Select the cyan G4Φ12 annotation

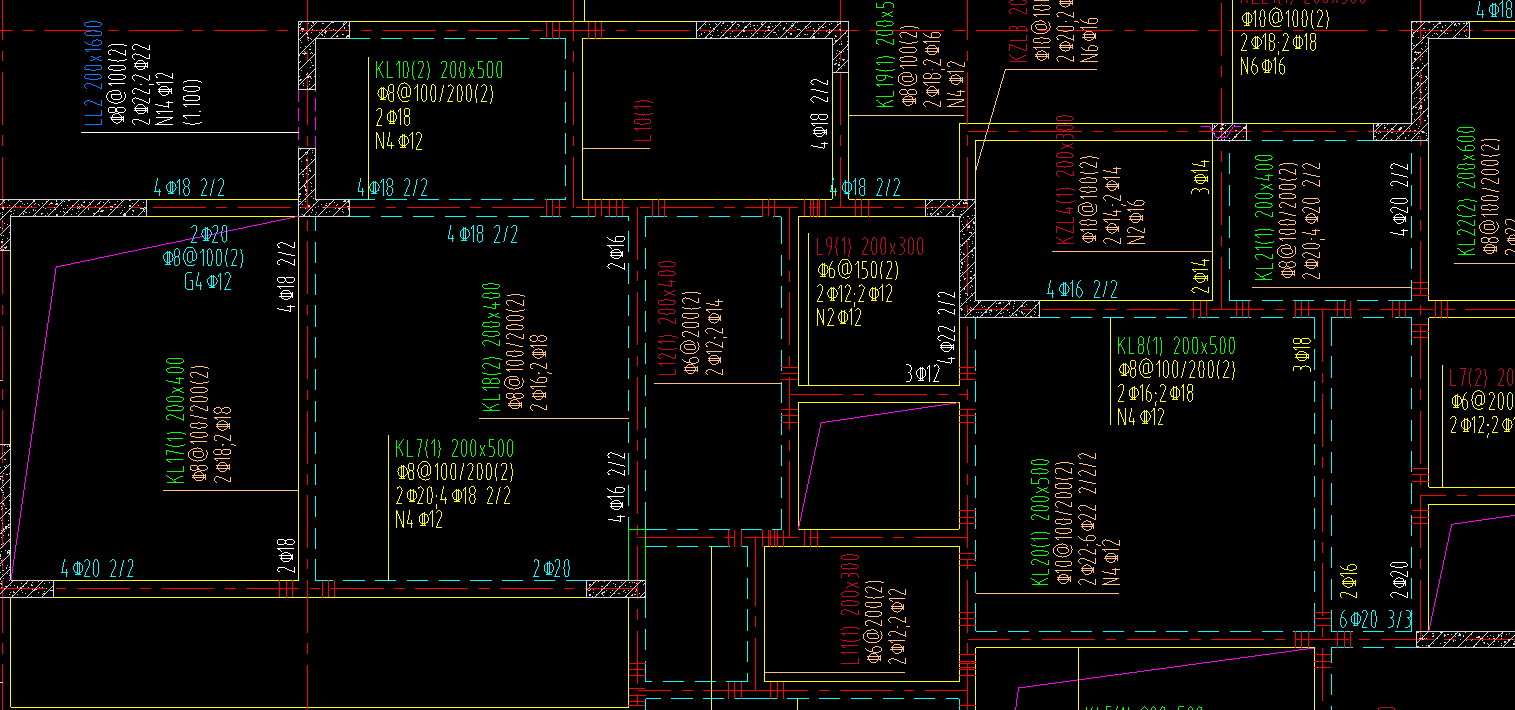(208, 283)
